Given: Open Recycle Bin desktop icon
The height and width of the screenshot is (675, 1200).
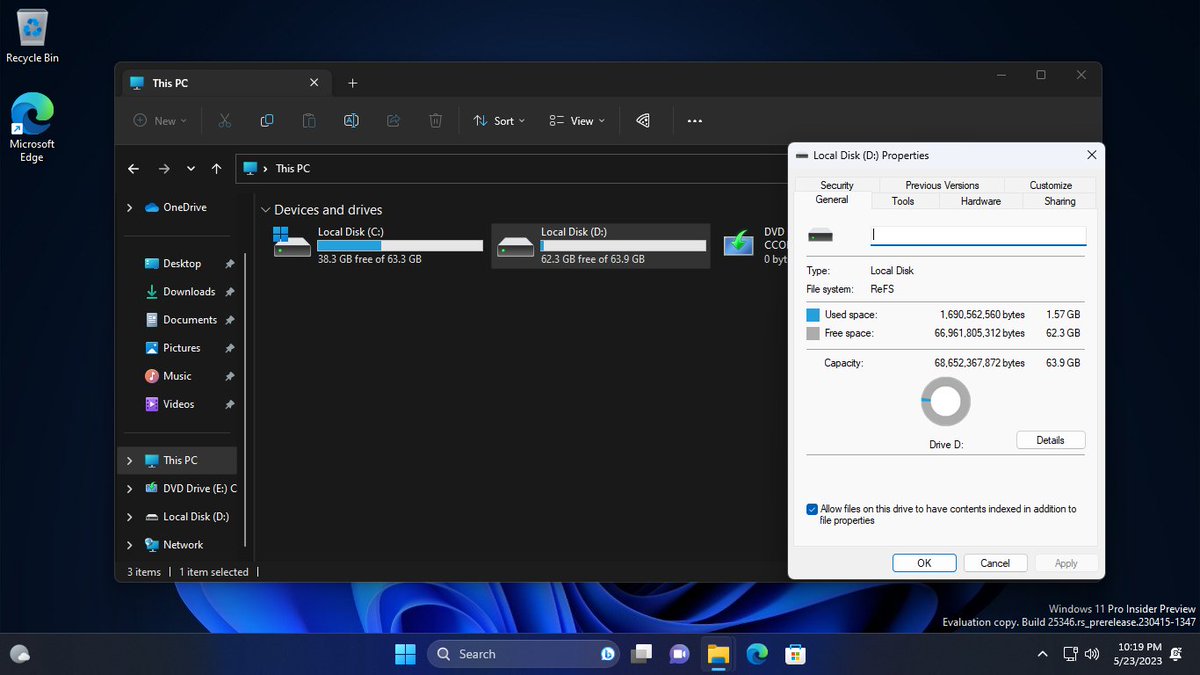Looking at the screenshot, I should click(33, 37).
